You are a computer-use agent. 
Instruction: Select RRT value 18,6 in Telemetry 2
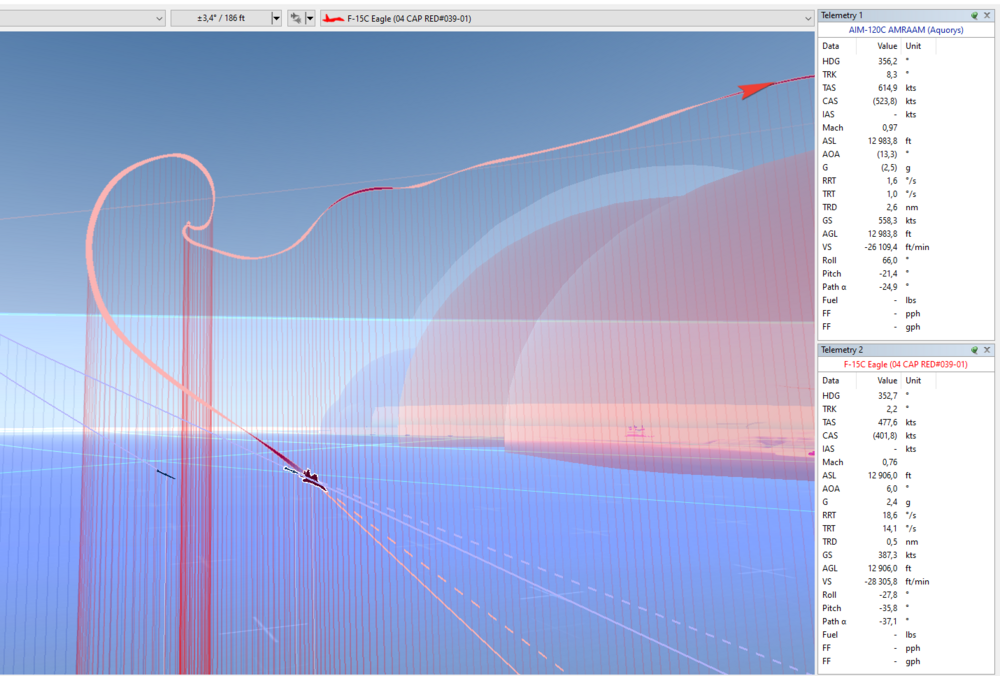890,515
